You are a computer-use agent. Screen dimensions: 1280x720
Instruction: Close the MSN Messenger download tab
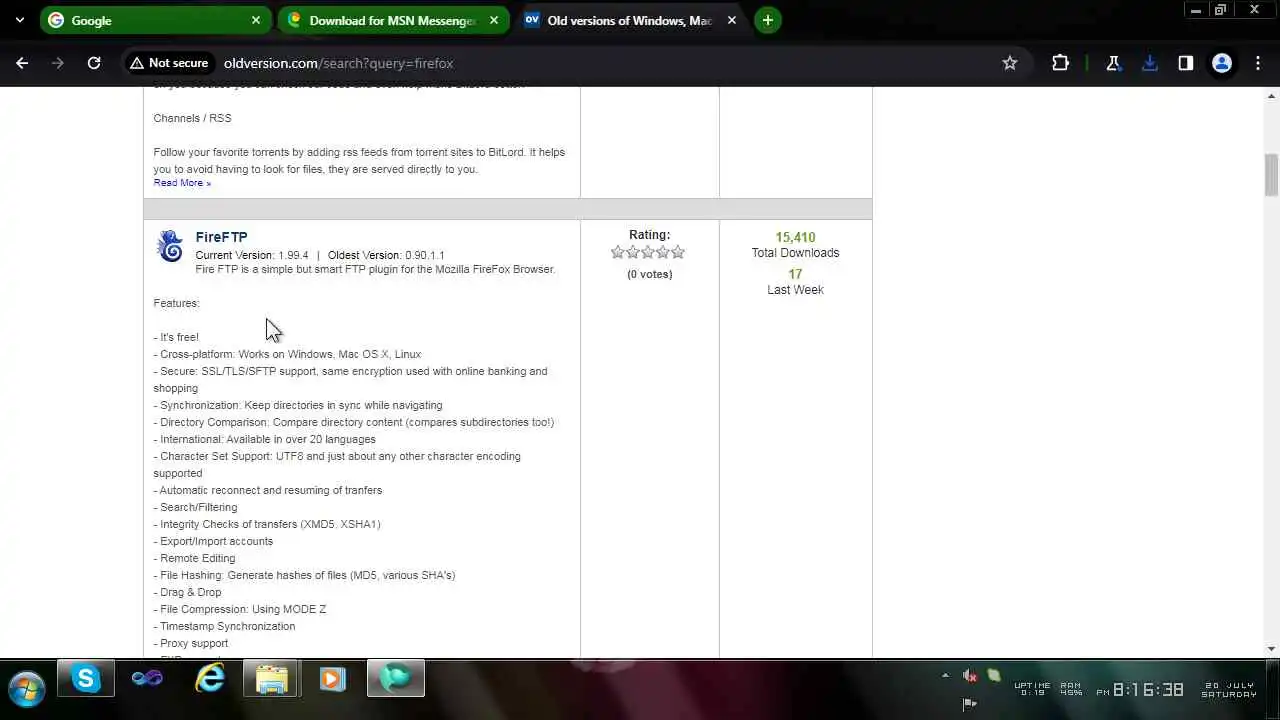[494, 20]
